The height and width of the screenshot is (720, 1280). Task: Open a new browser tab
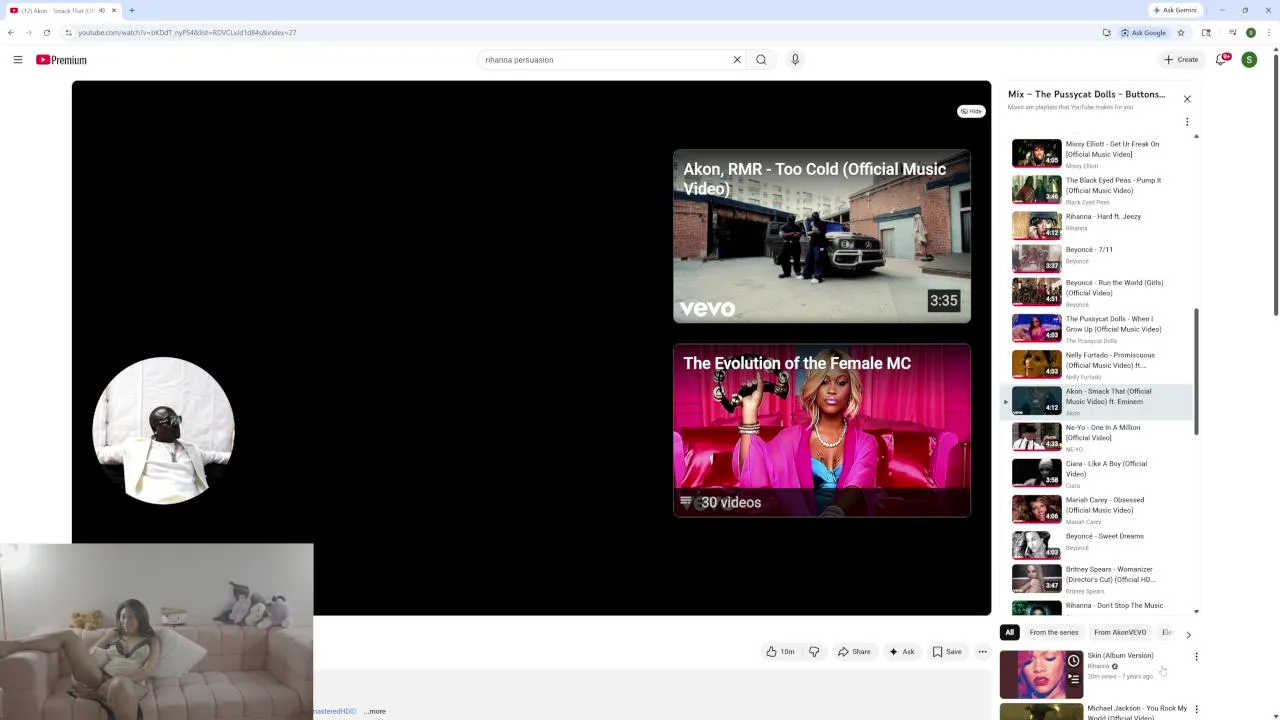pyautogui.click(x=131, y=10)
